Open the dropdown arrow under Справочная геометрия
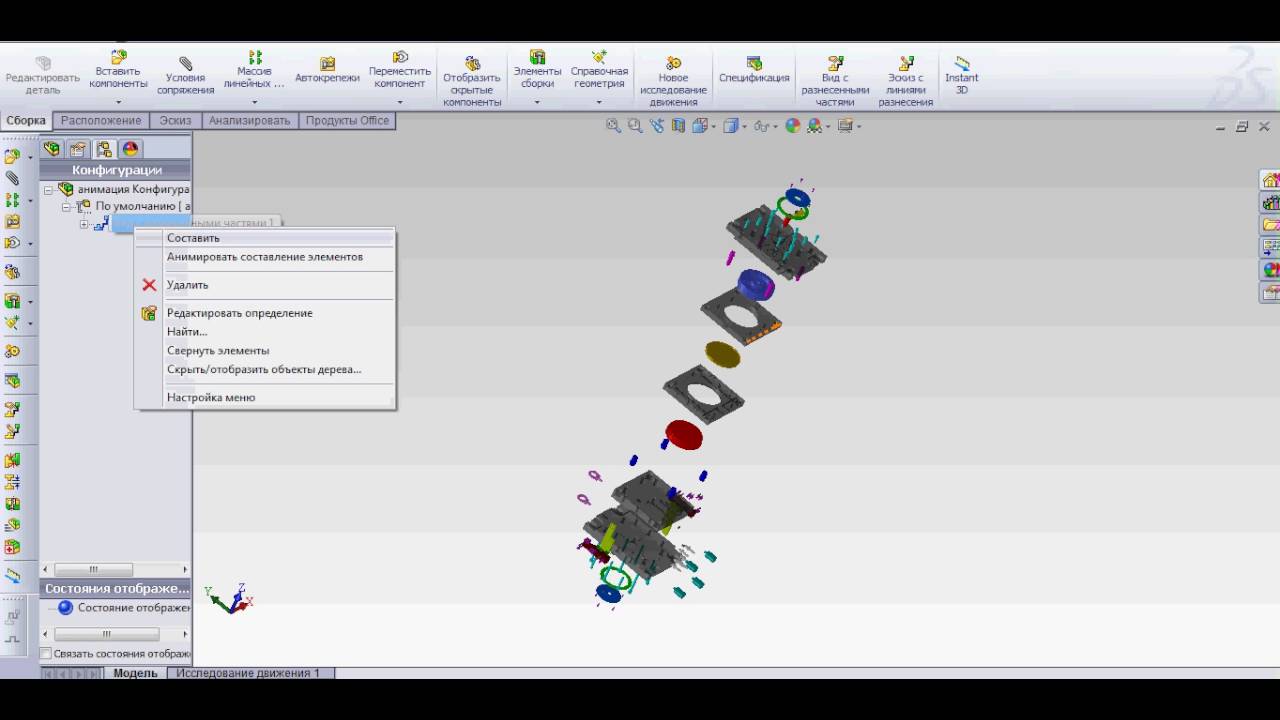The image size is (1280, 720). 599,102
